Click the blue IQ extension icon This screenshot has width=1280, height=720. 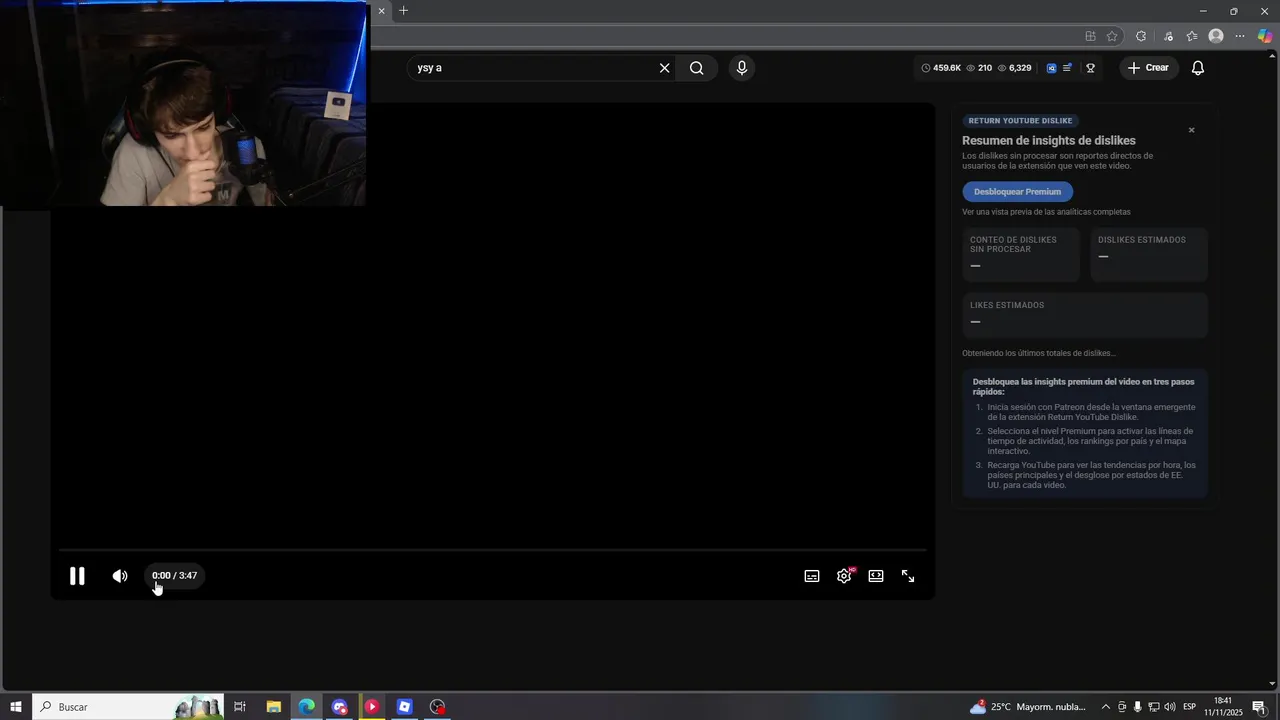click(x=1051, y=68)
